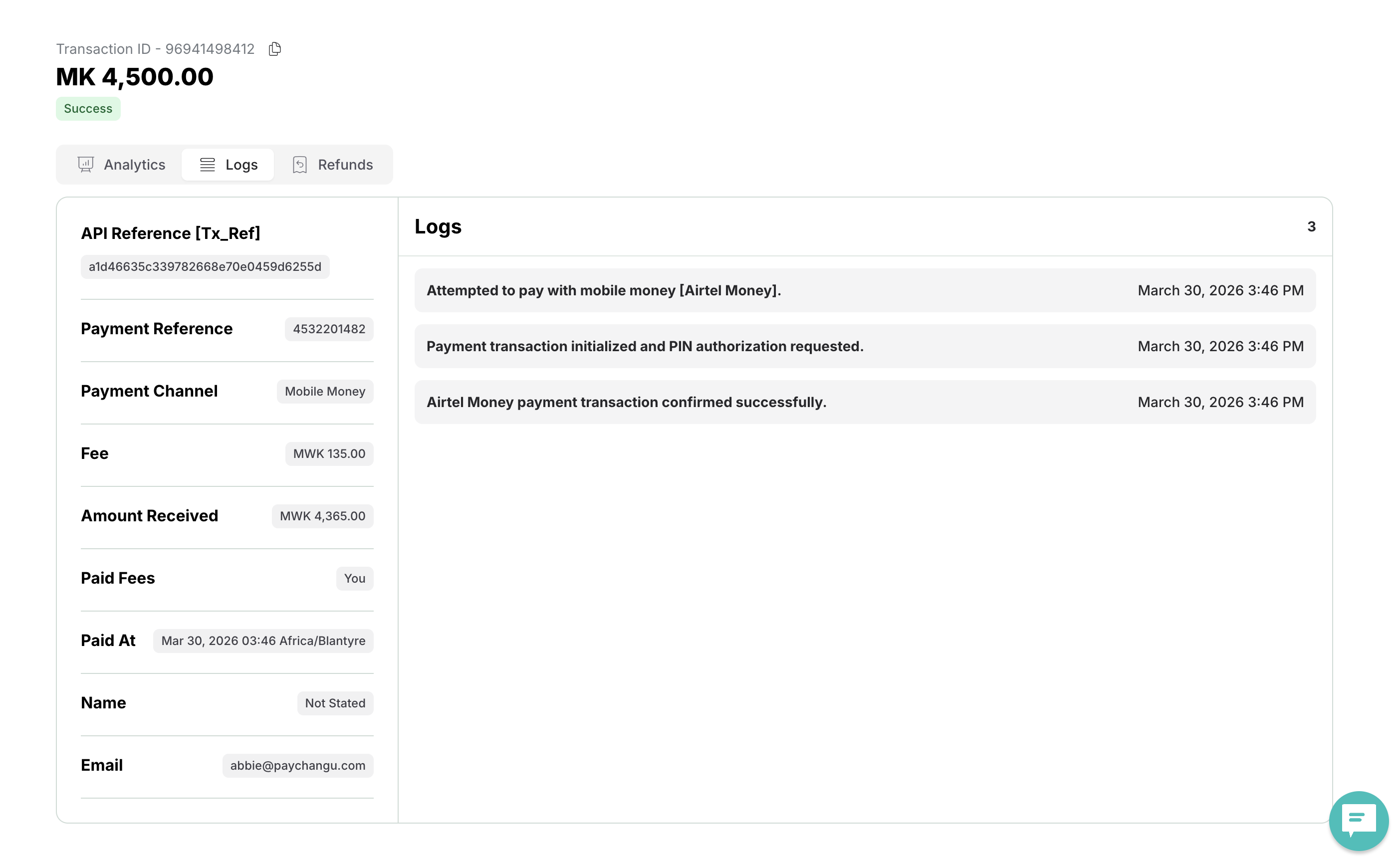Image resolution: width=1400 pixels, height=863 pixels.
Task: Click the Payment Reference number 4532201482
Action: pos(329,329)
